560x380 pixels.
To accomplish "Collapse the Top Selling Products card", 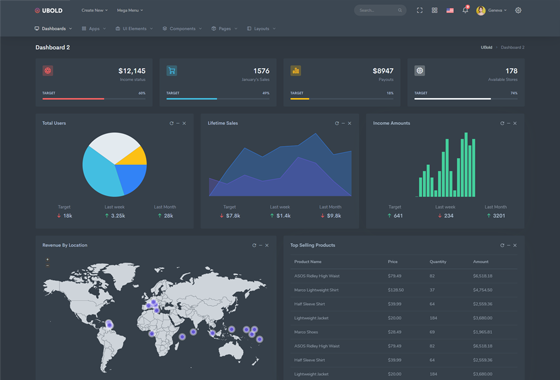I will tap(509, 245).
